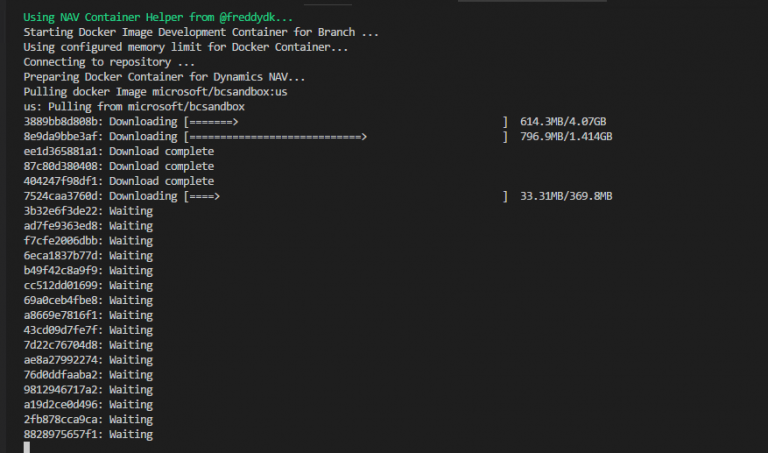The height and width of the screenshot is (453, 768).
Task: Click the 'ee1d365881a1: Download complete' line
Action: 118,152
